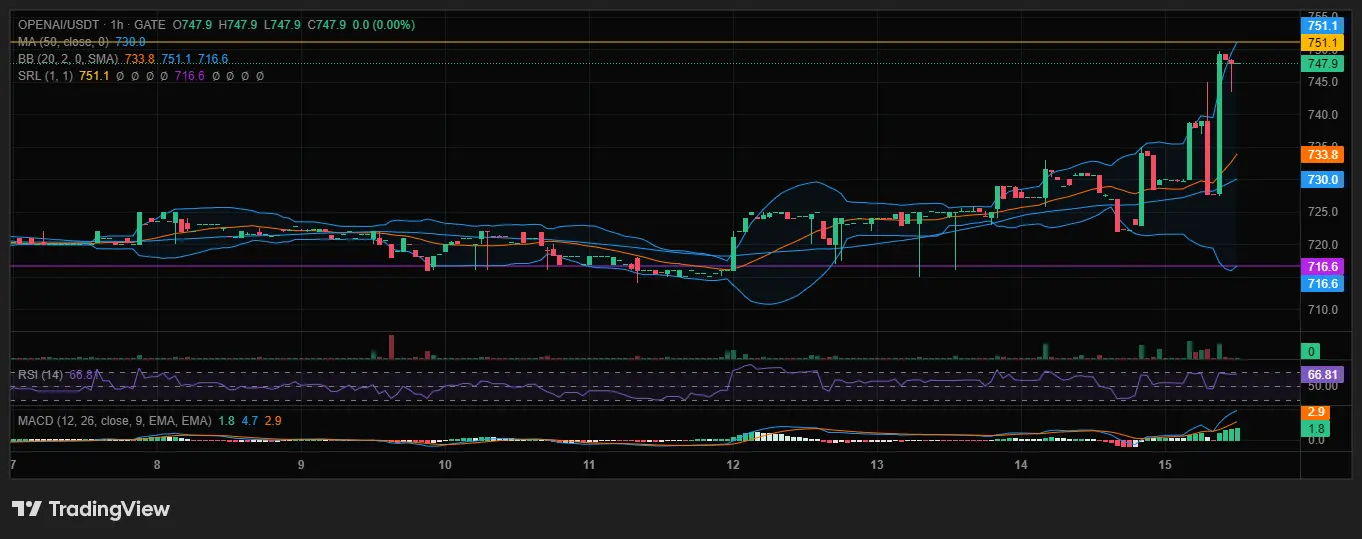
Task: Click the green 0 volume axis label
Action: pos(1311,351)
